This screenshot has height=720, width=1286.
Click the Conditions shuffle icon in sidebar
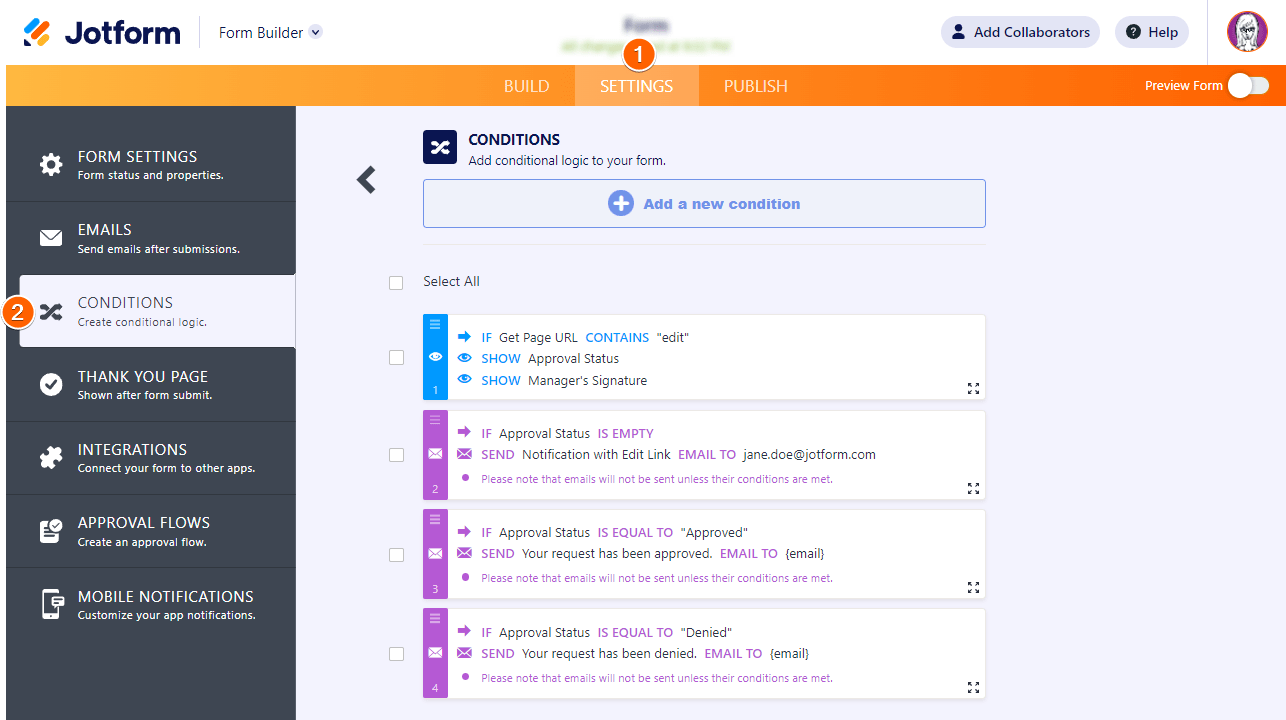coord(51,311)
